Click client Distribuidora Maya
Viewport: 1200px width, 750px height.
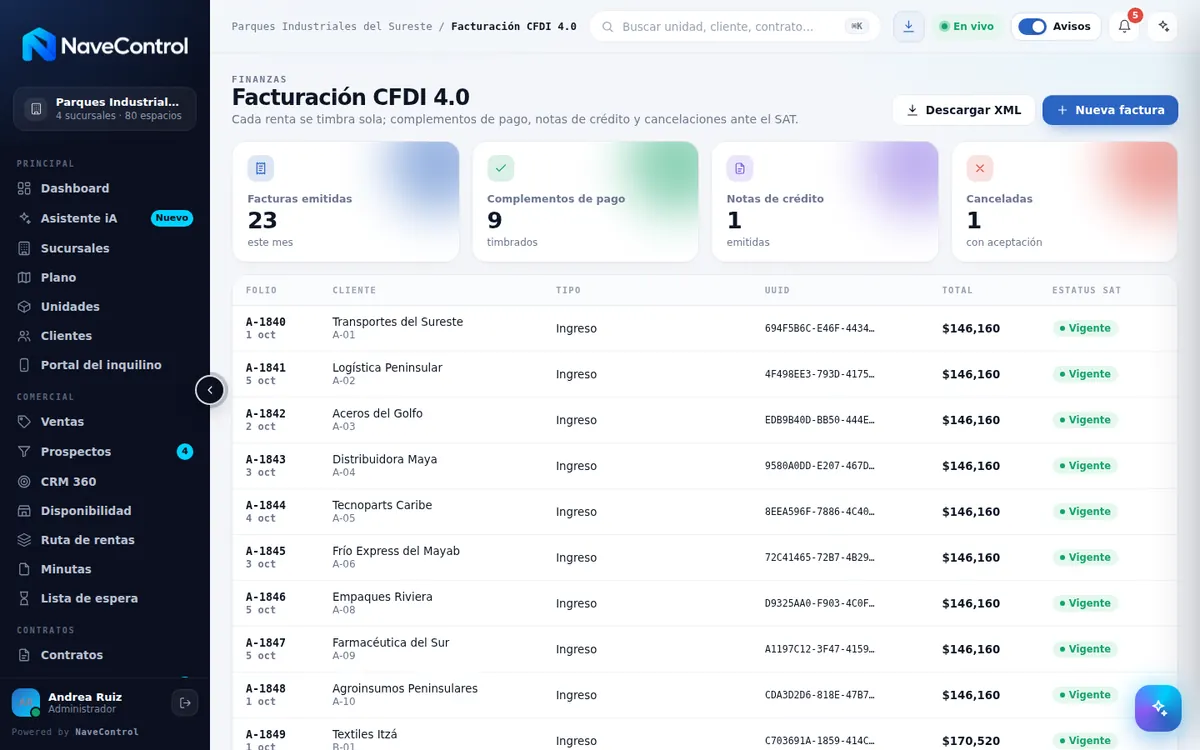point(385,460)
